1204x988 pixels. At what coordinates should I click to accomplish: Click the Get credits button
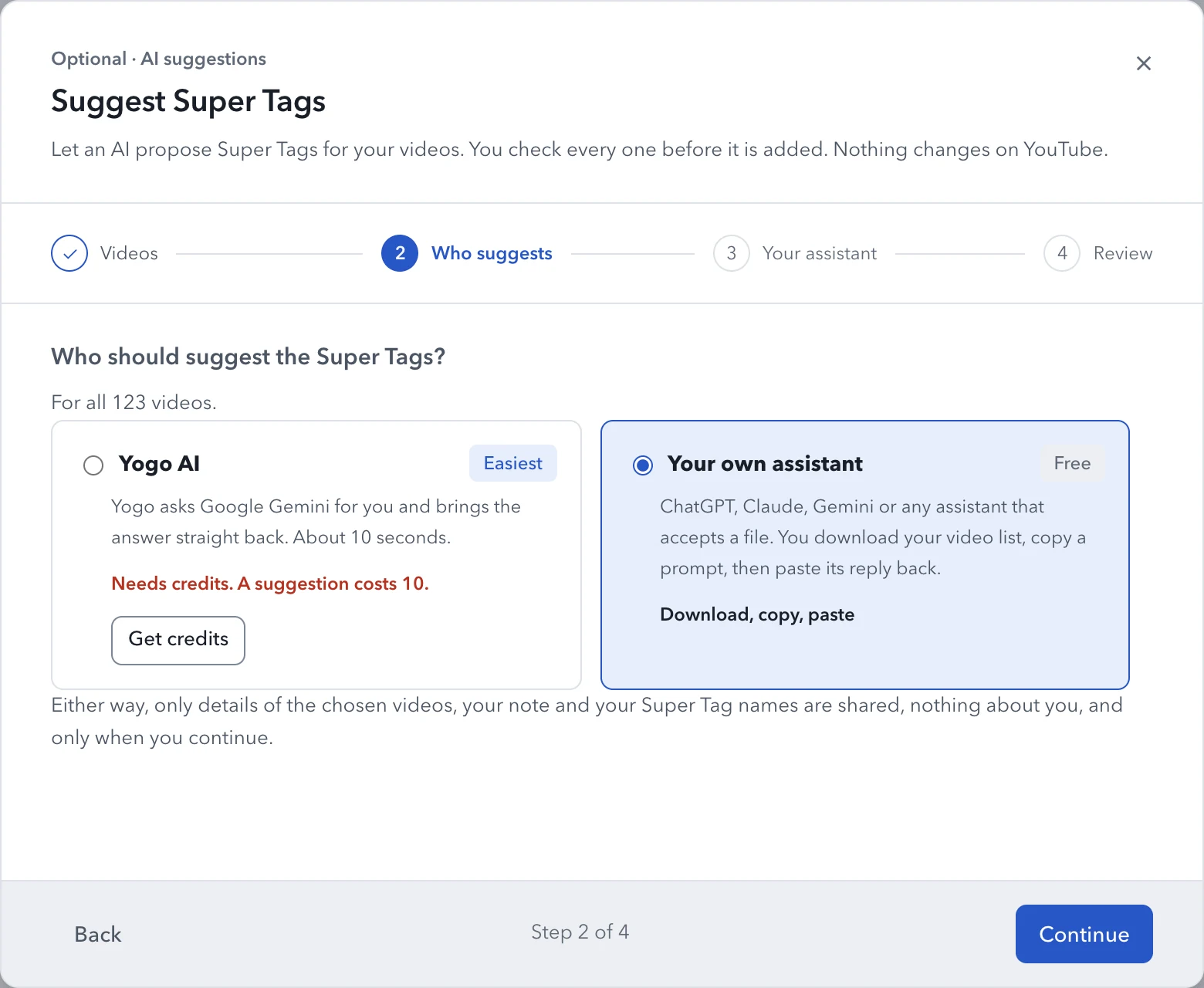(x=178, y=640)
